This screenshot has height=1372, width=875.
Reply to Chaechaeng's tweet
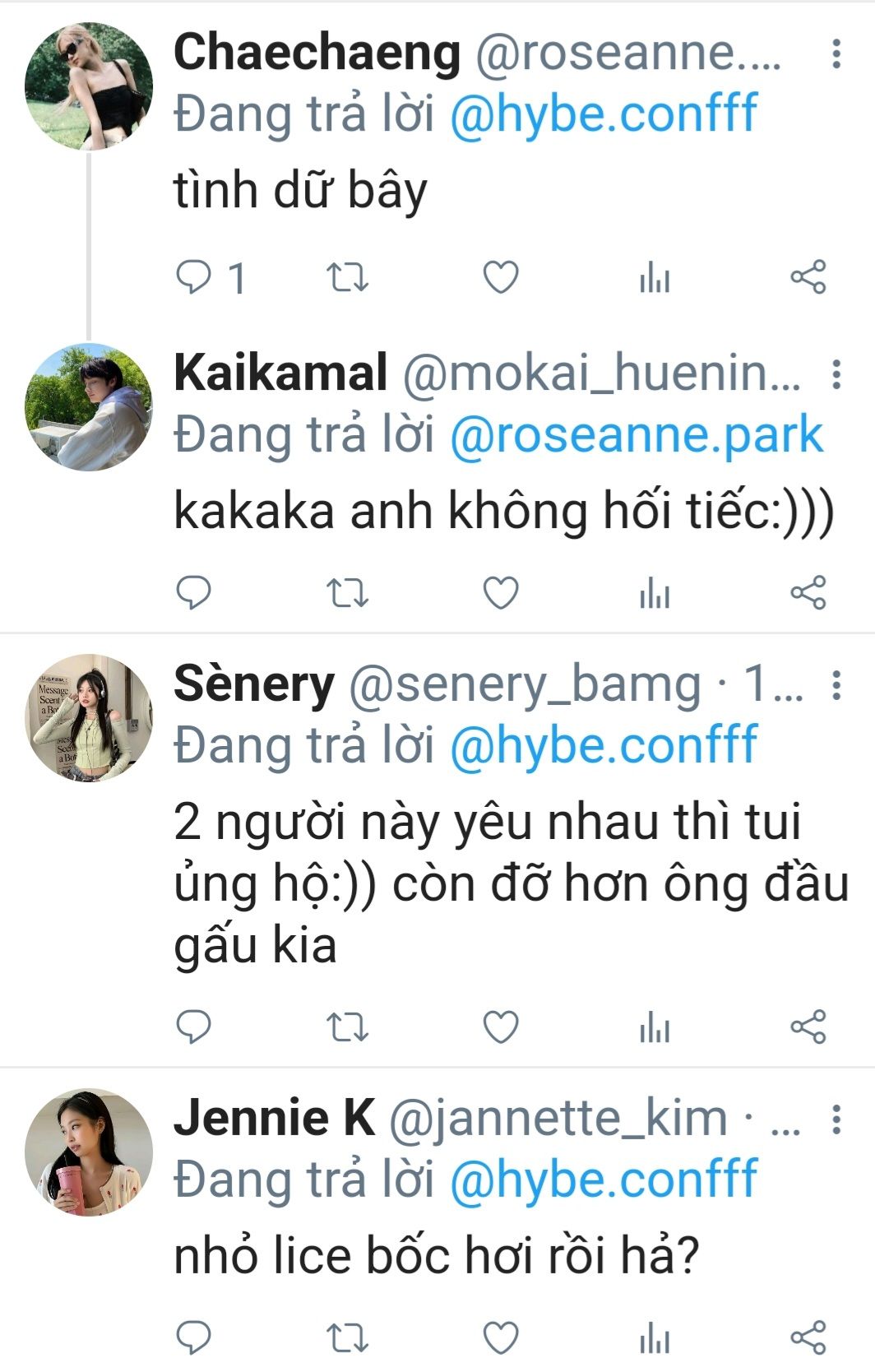[194, 277]
